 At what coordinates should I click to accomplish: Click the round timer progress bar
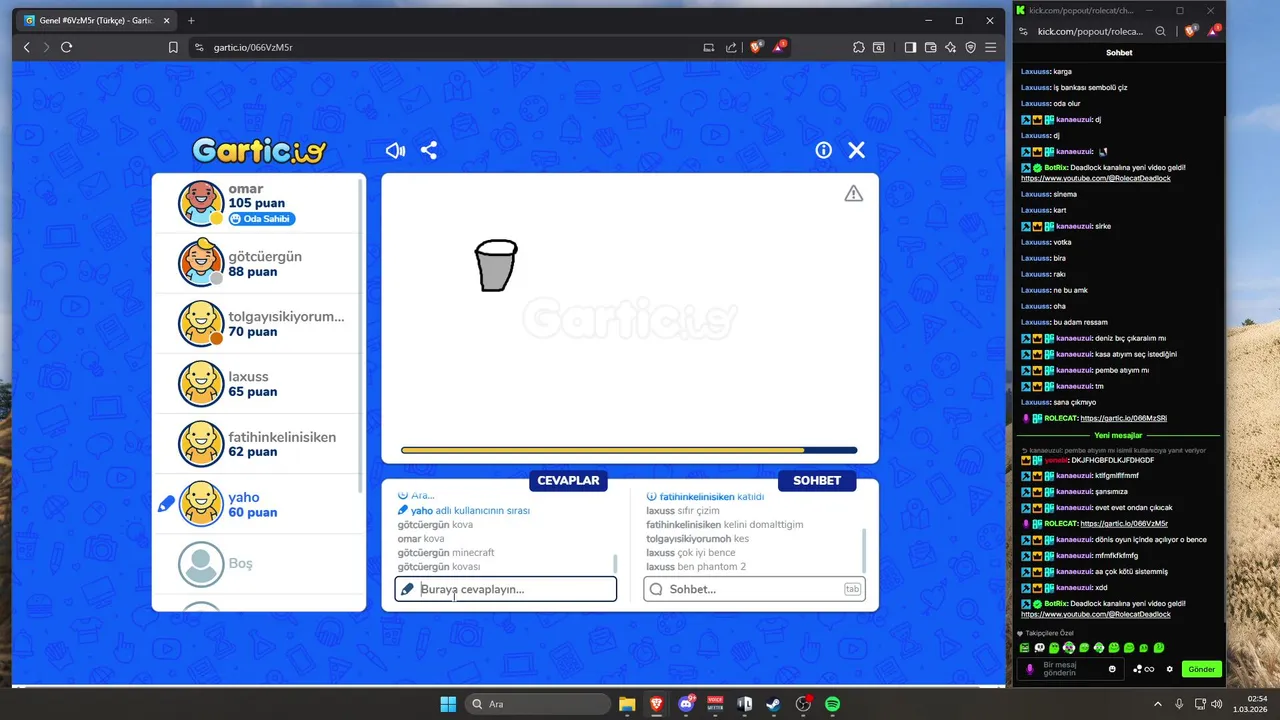(x=629, y=450)
